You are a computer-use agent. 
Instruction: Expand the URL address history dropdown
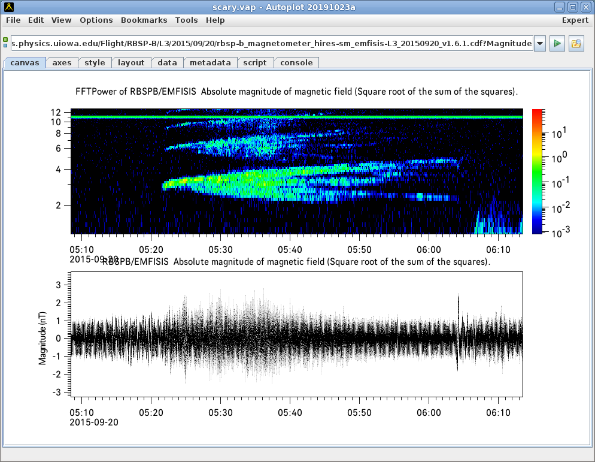(x=540, y=44)
